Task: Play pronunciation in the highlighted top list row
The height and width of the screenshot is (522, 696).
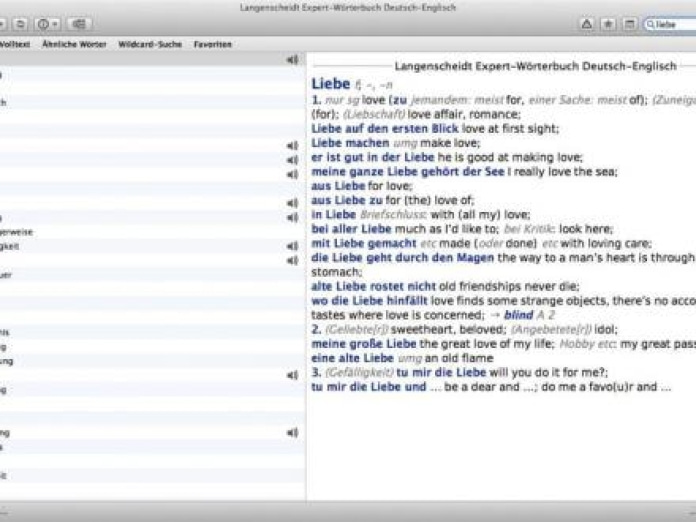Action: (293, 59)
